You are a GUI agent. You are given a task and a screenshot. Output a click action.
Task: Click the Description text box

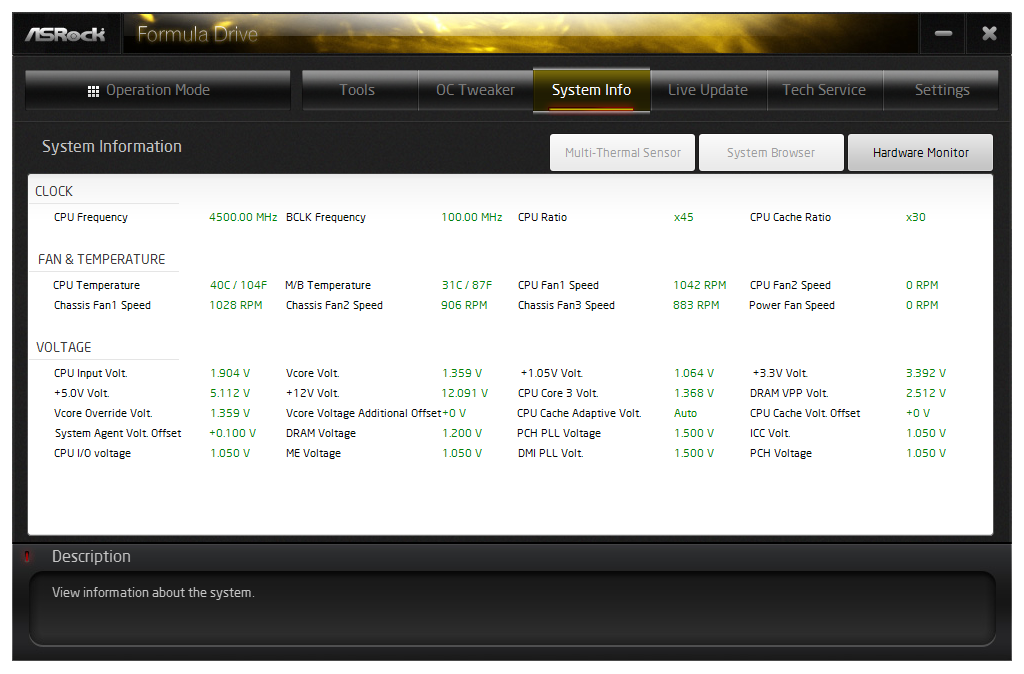coord(512,608)
